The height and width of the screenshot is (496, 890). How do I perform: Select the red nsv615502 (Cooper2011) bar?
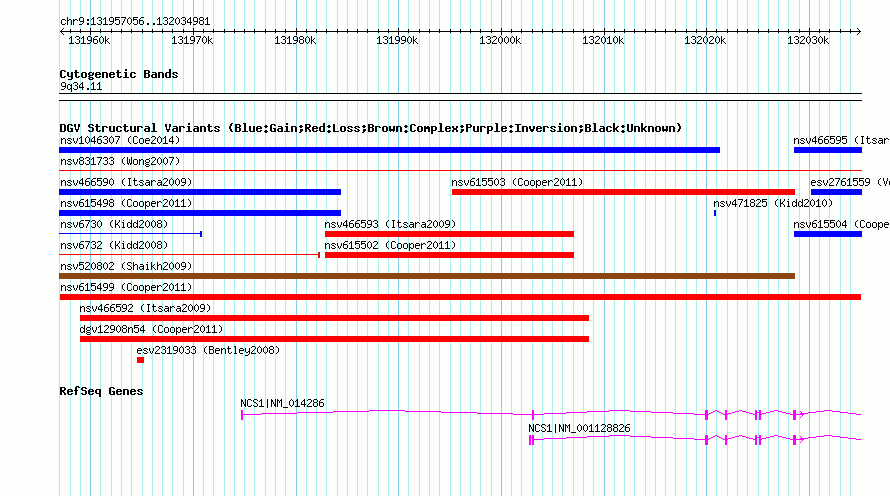[449, 255]
